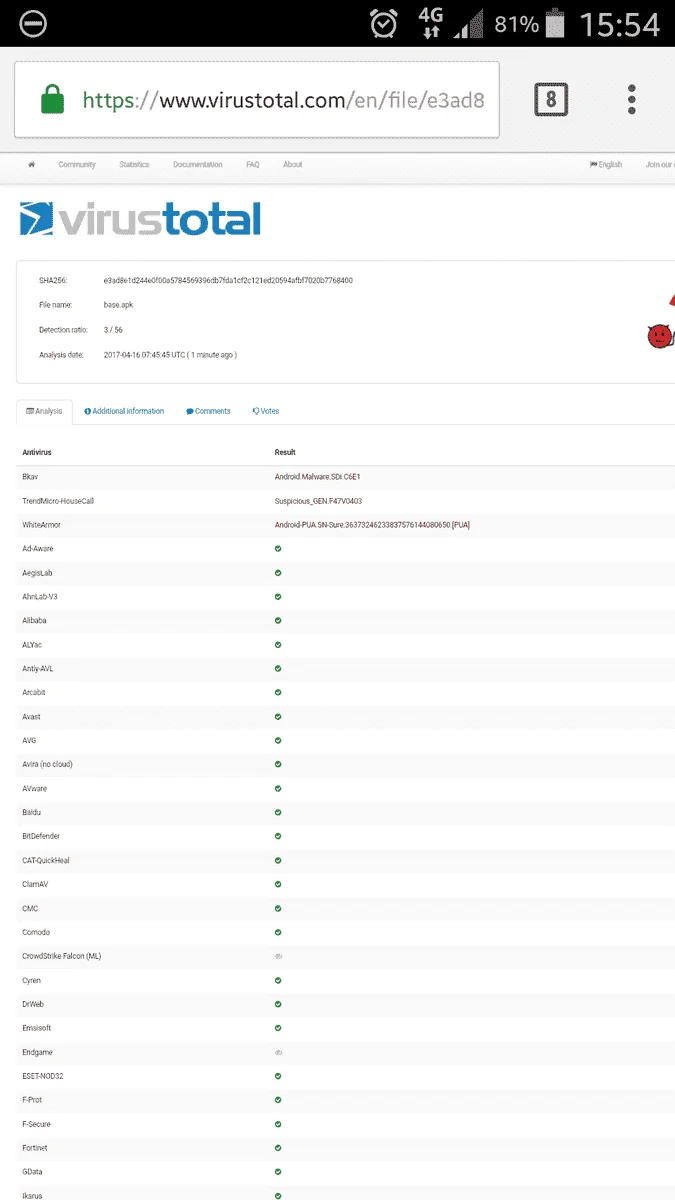The image size is (675, 1200).
Task: Tap the green padlock security icon
Action: pyautogui.click(x=52, y=100)
